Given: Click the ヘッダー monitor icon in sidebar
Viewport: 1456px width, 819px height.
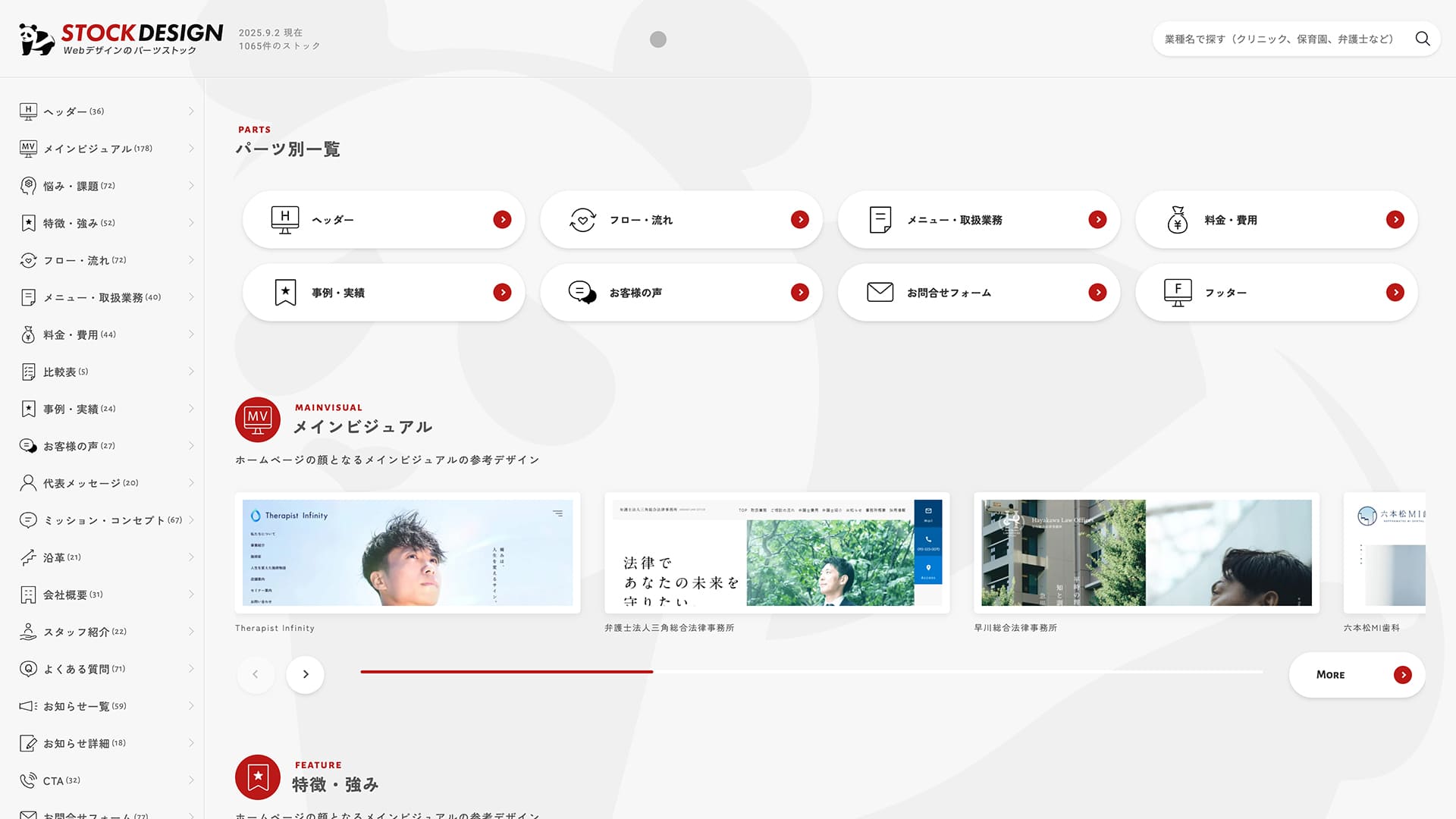Looking at the screenshot, I should click(28, 111).
